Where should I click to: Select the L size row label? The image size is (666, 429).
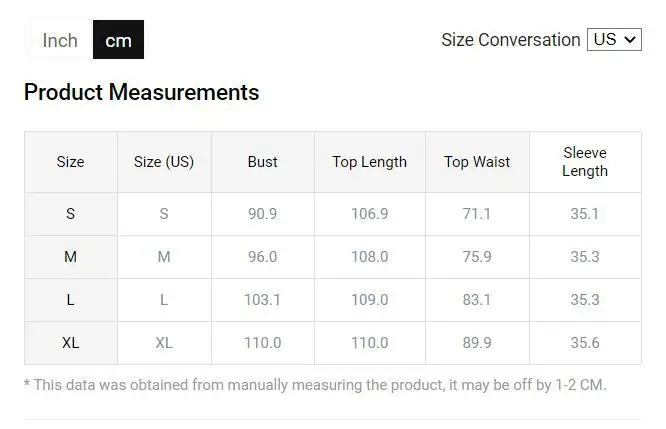click(x=71, y=300)
